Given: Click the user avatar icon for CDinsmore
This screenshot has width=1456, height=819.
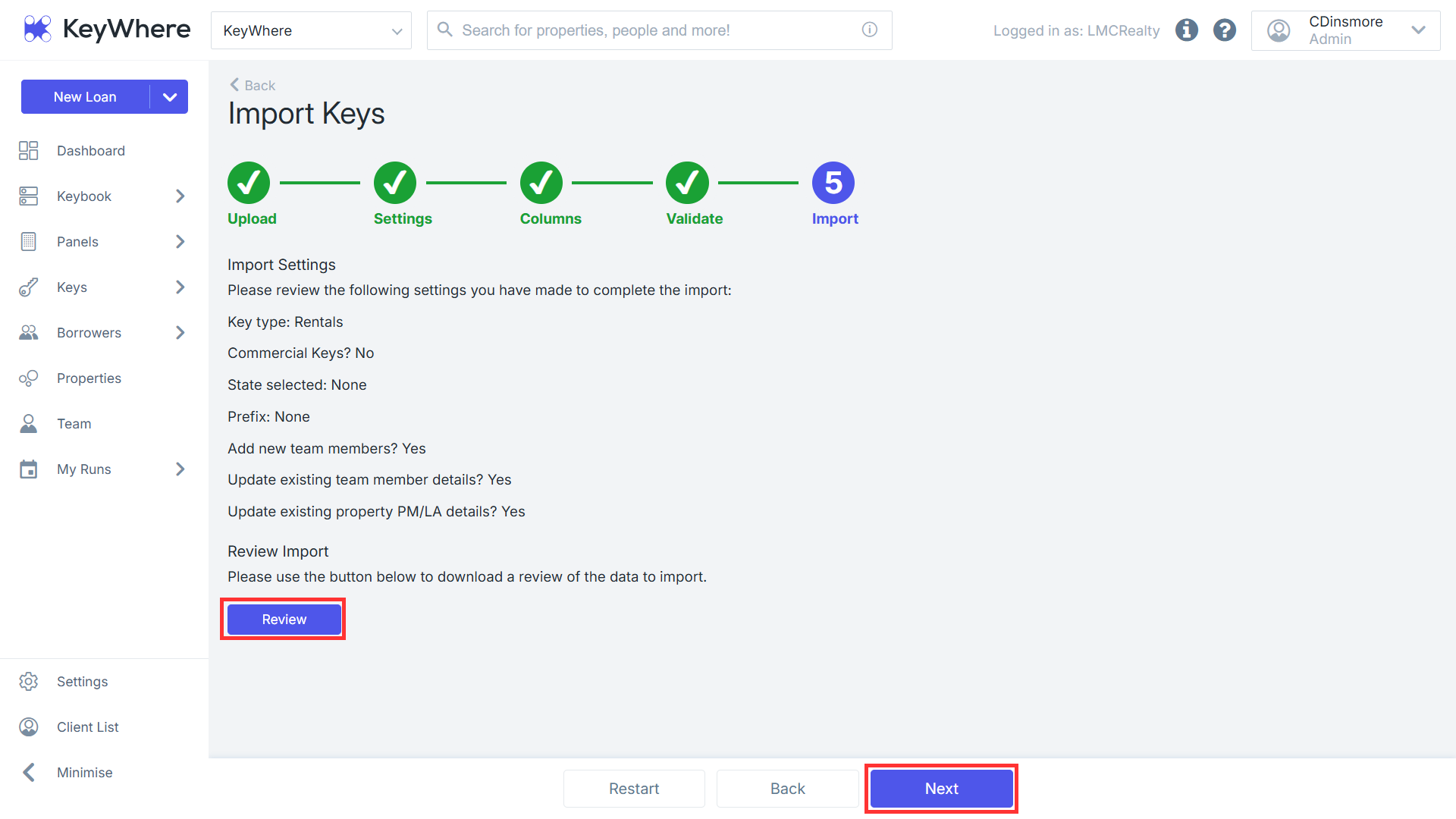Looking at the screenshot, I should point(1279,30).
